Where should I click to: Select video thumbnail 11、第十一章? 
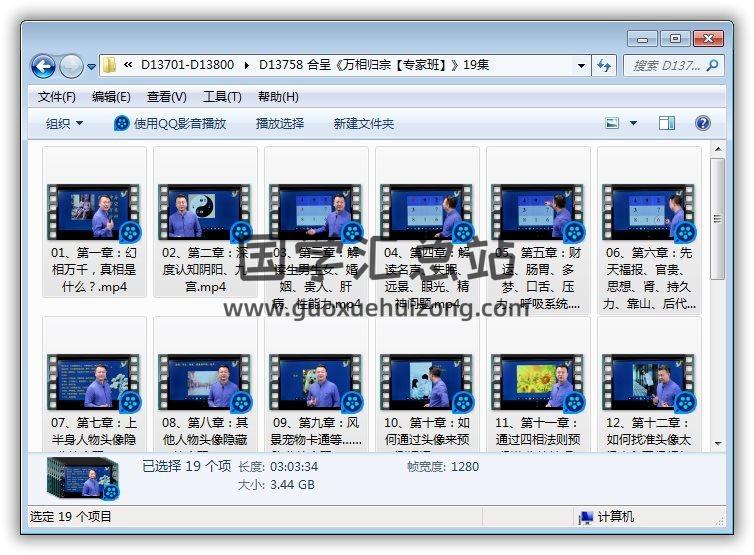(538, 382)
